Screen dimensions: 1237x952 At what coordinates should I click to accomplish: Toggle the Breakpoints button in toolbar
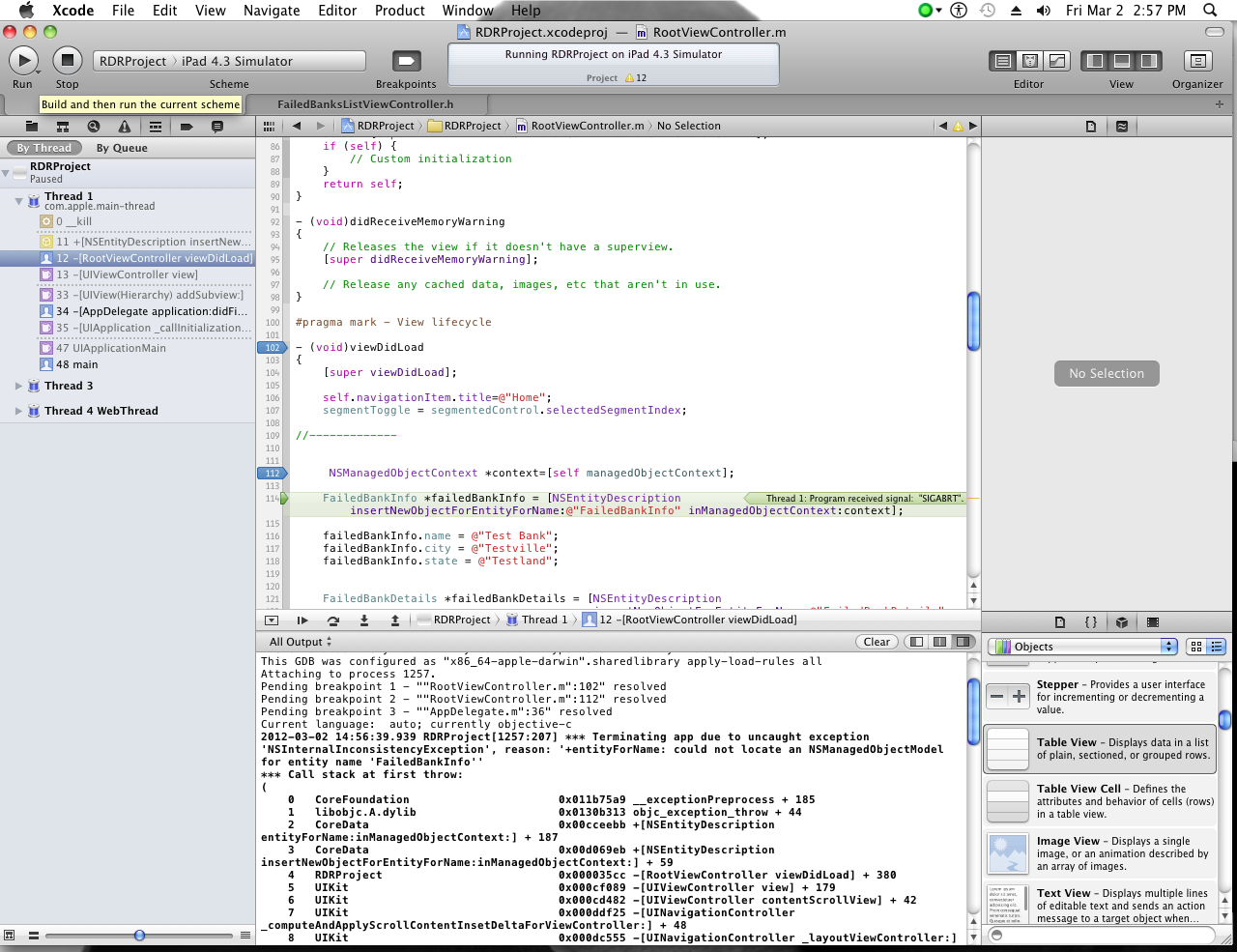tap(406, 61)
